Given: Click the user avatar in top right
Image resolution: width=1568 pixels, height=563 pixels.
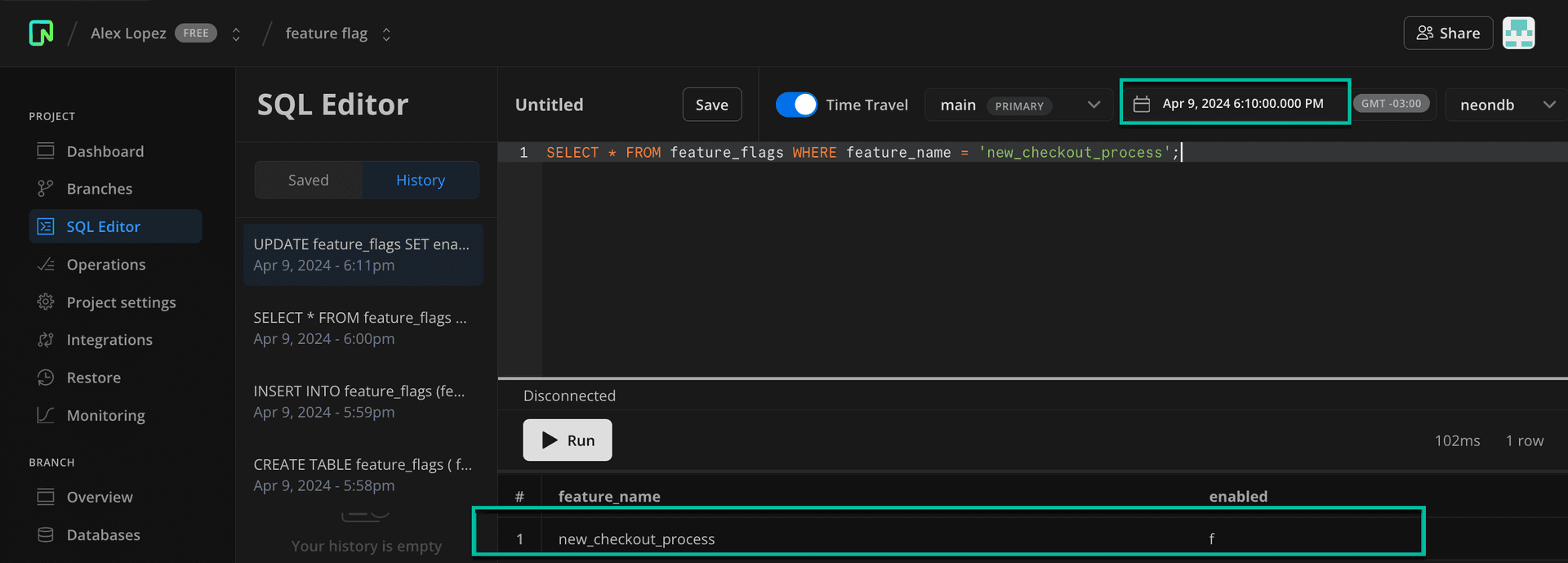Looking at the screenshot, I should coord(1518,34).
